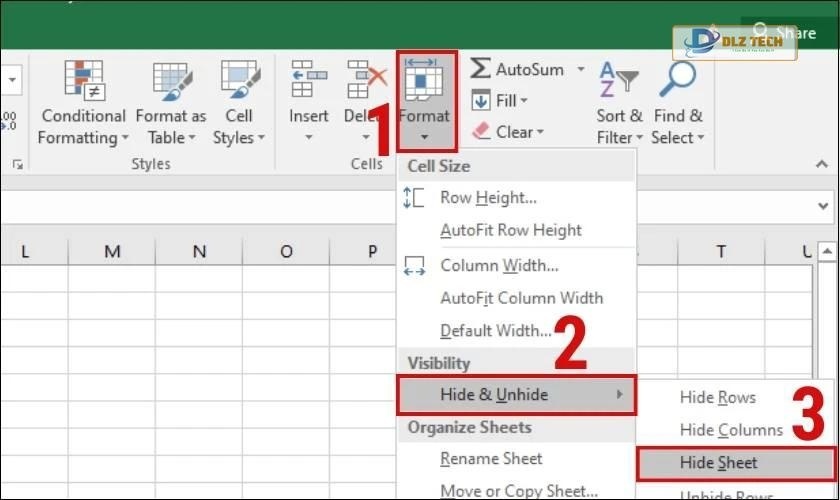Click Rename Sheet option
This screenshot has width=840, height=500.
pos(491,459)
